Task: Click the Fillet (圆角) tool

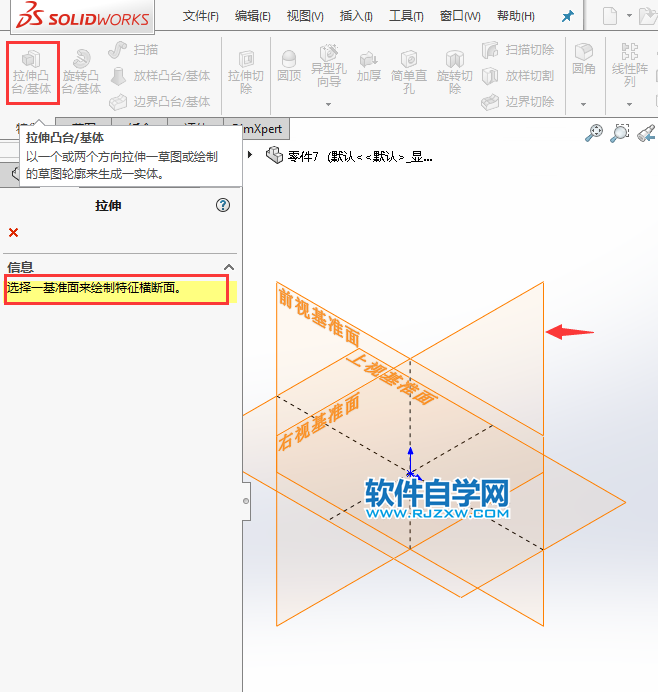Action: point(584,59)
